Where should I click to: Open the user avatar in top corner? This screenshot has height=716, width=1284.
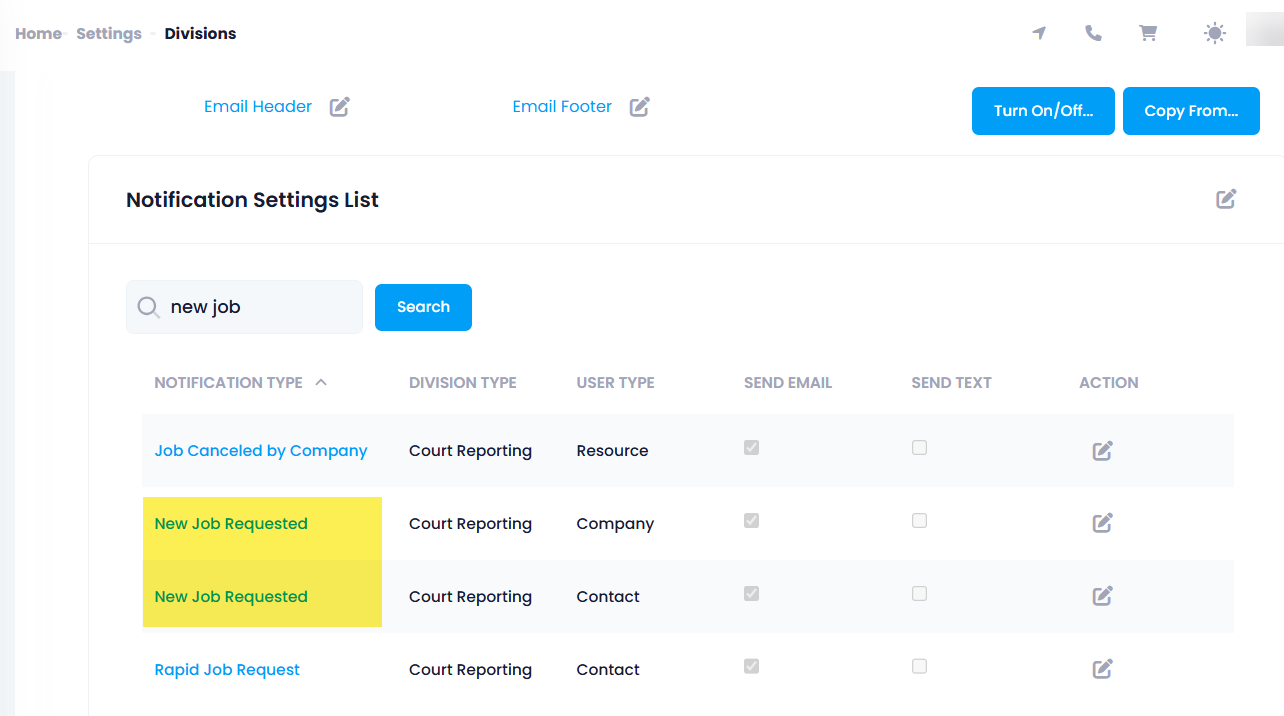click(1264, 29)
